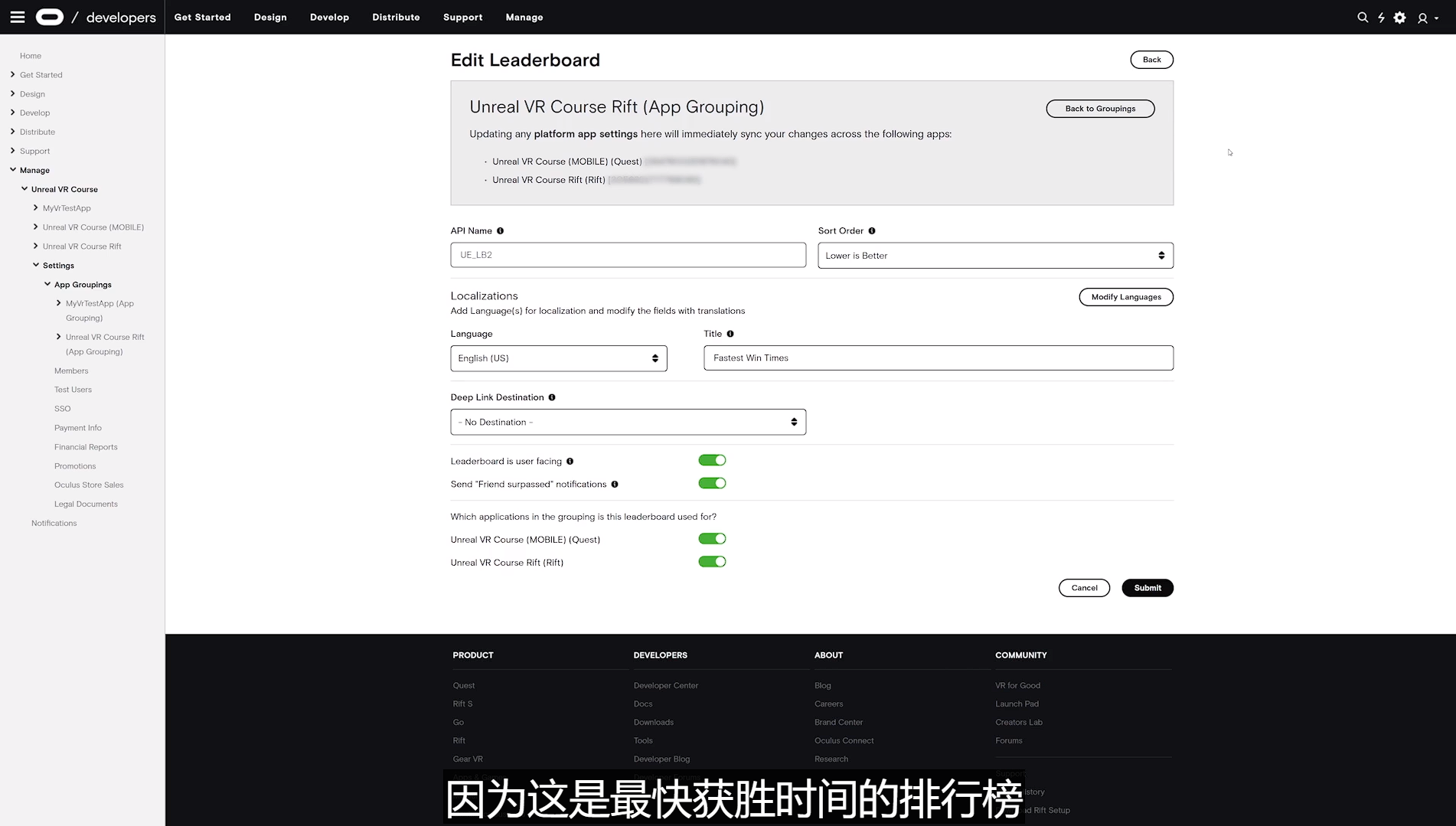Open Developer Center footer link
The width and height of the screenshot is (1456, 826).
point(666,685)
